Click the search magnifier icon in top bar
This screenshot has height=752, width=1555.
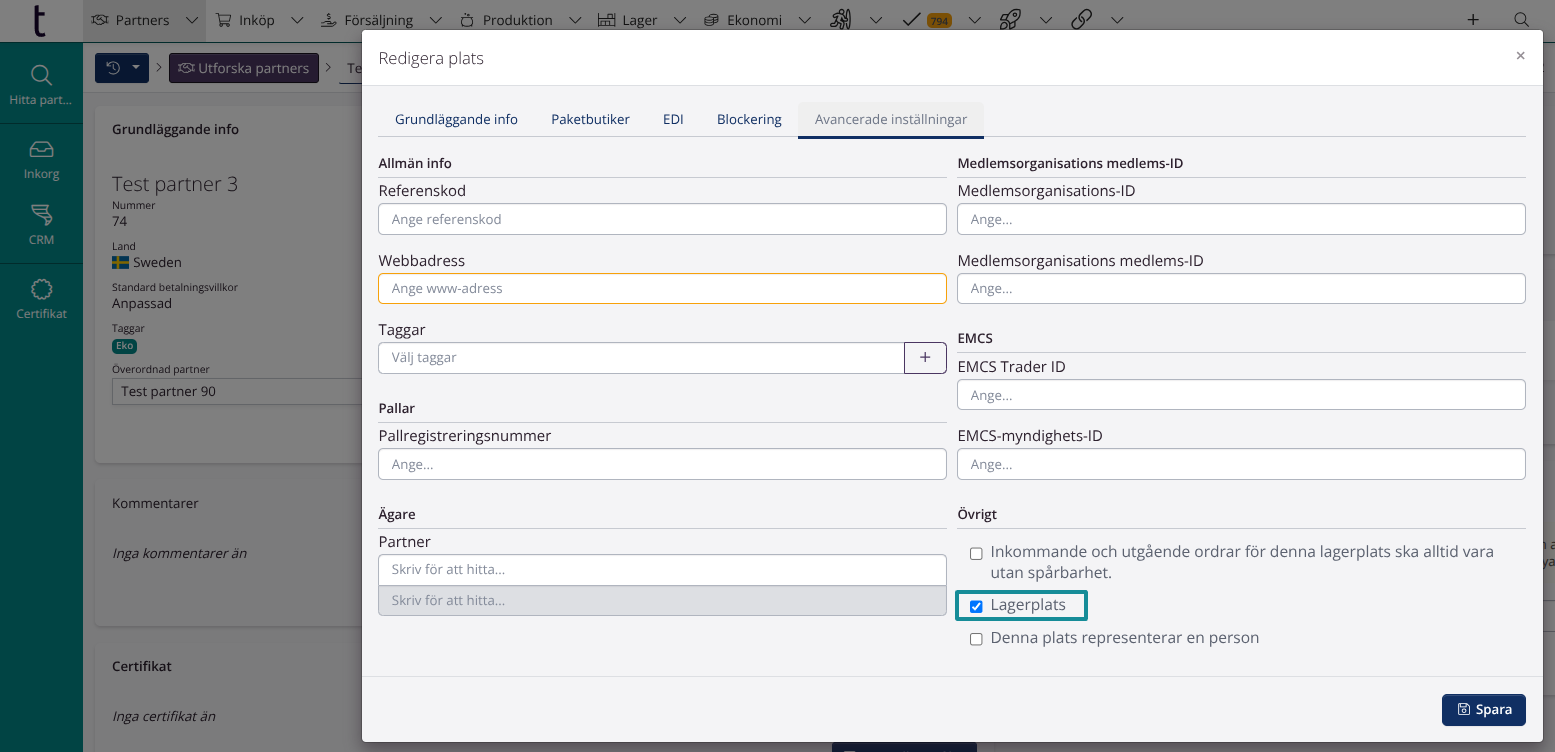pyautogui.click(x=1520, y=20)
